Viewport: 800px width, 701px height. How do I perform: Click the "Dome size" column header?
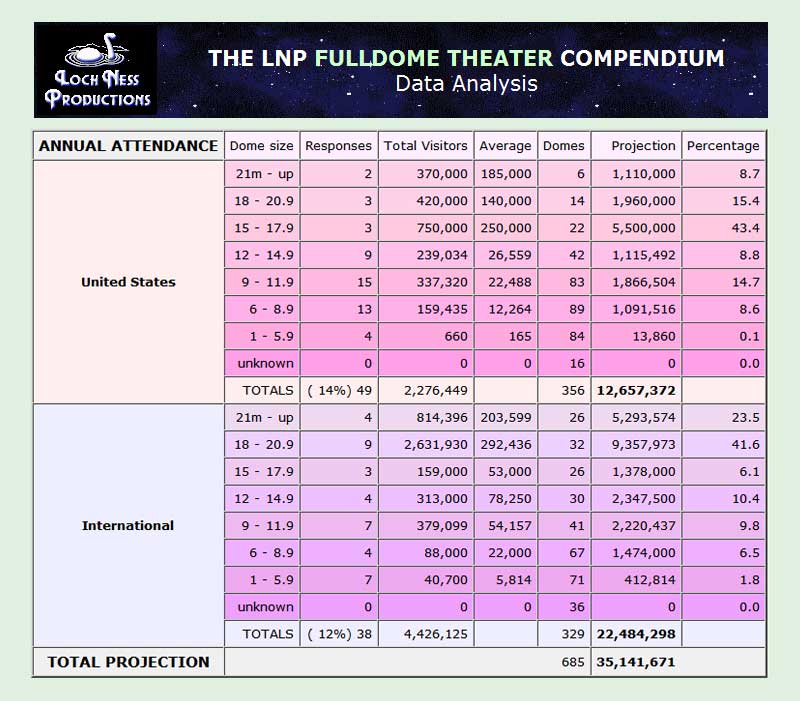[x=262, y=146]
